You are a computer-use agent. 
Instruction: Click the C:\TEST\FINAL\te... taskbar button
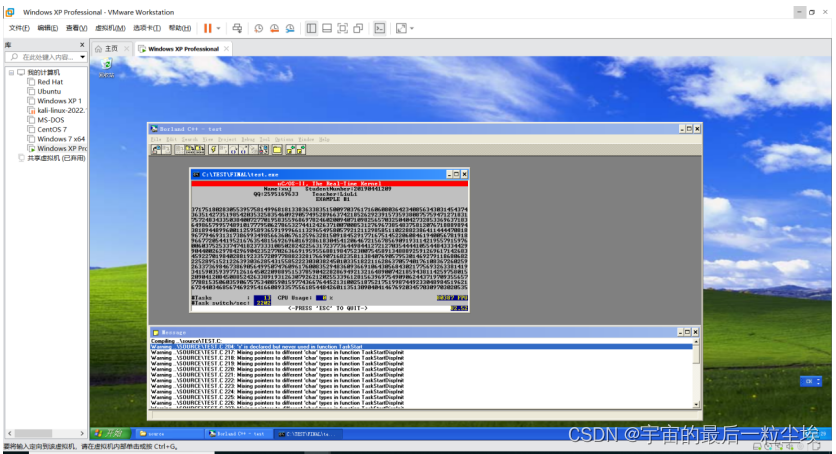308,434
